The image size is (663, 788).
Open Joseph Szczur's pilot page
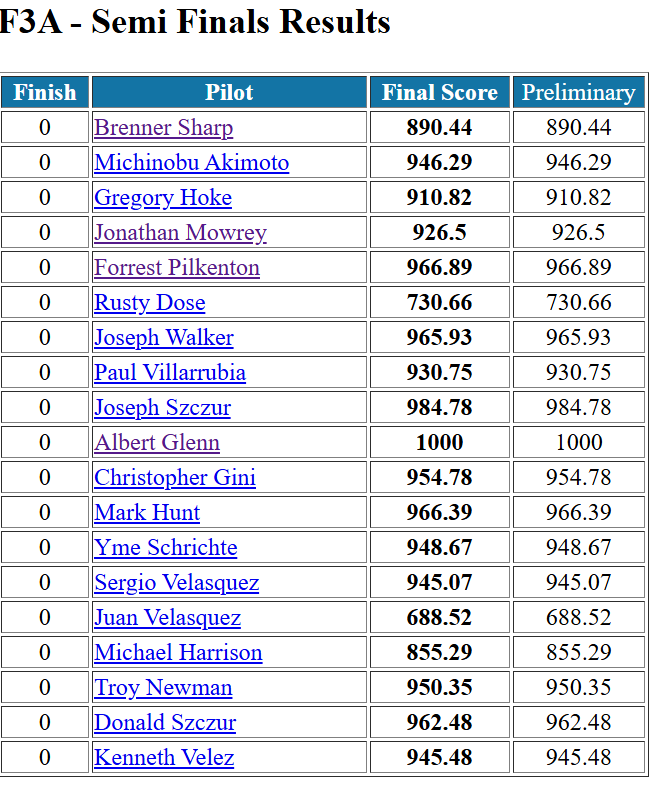[x=162, y=408]
